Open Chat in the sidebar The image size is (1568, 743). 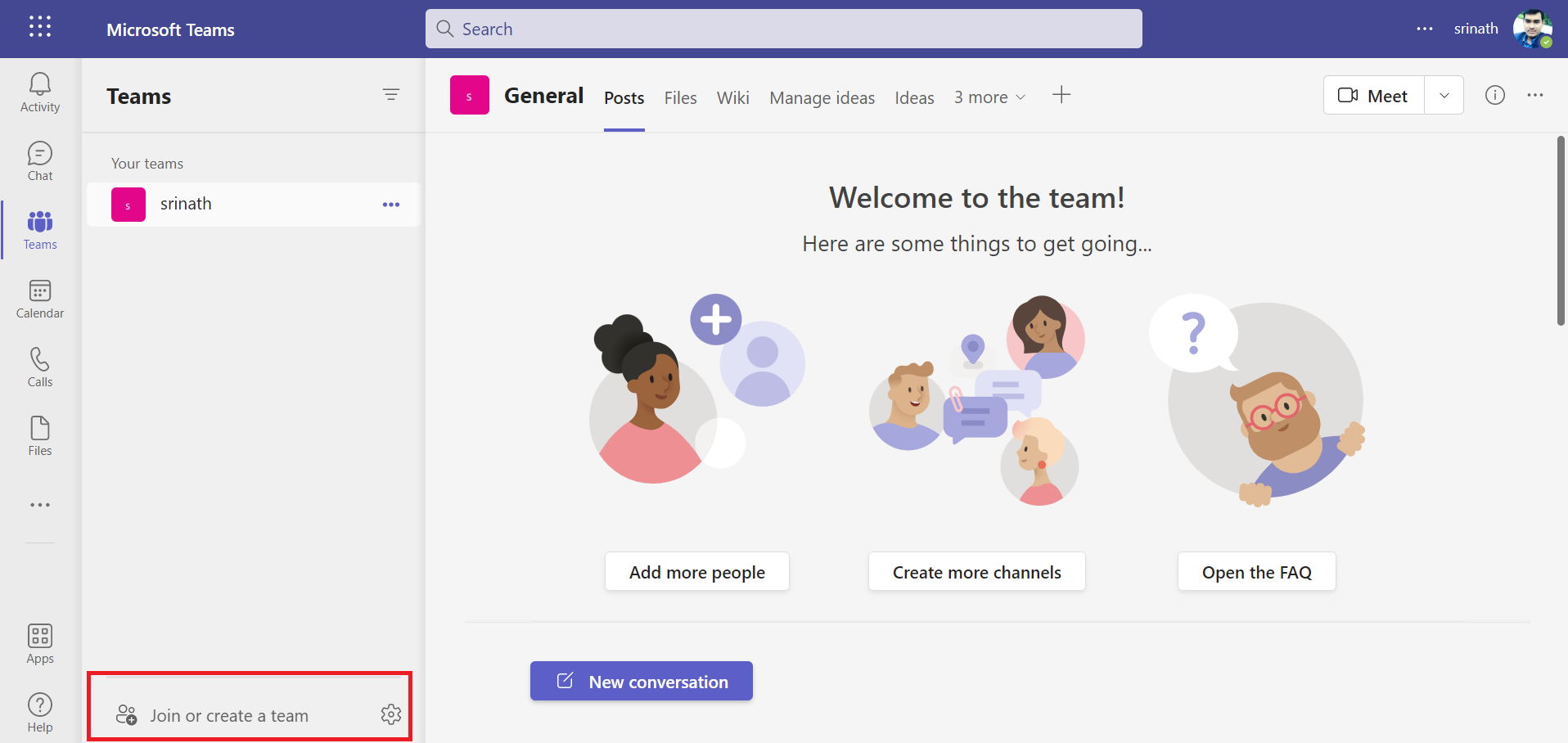coord(40,161)
